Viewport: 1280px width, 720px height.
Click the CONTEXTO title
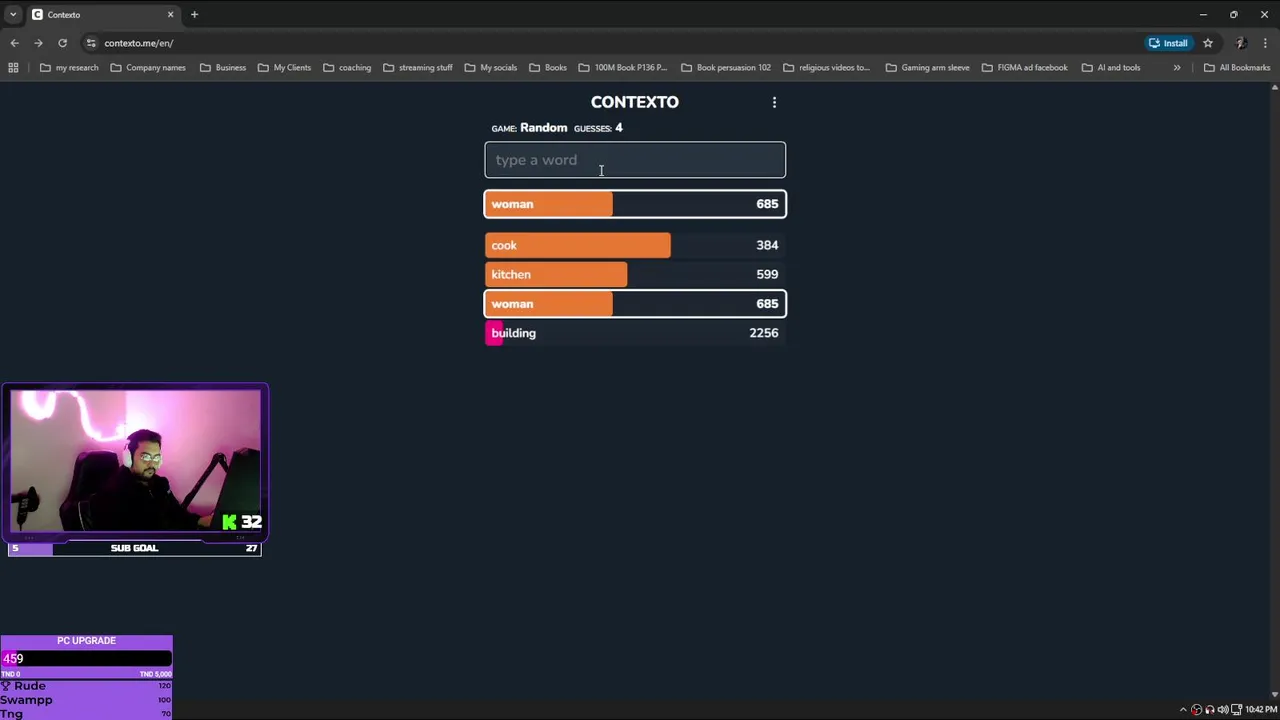[x=635, y=102]
